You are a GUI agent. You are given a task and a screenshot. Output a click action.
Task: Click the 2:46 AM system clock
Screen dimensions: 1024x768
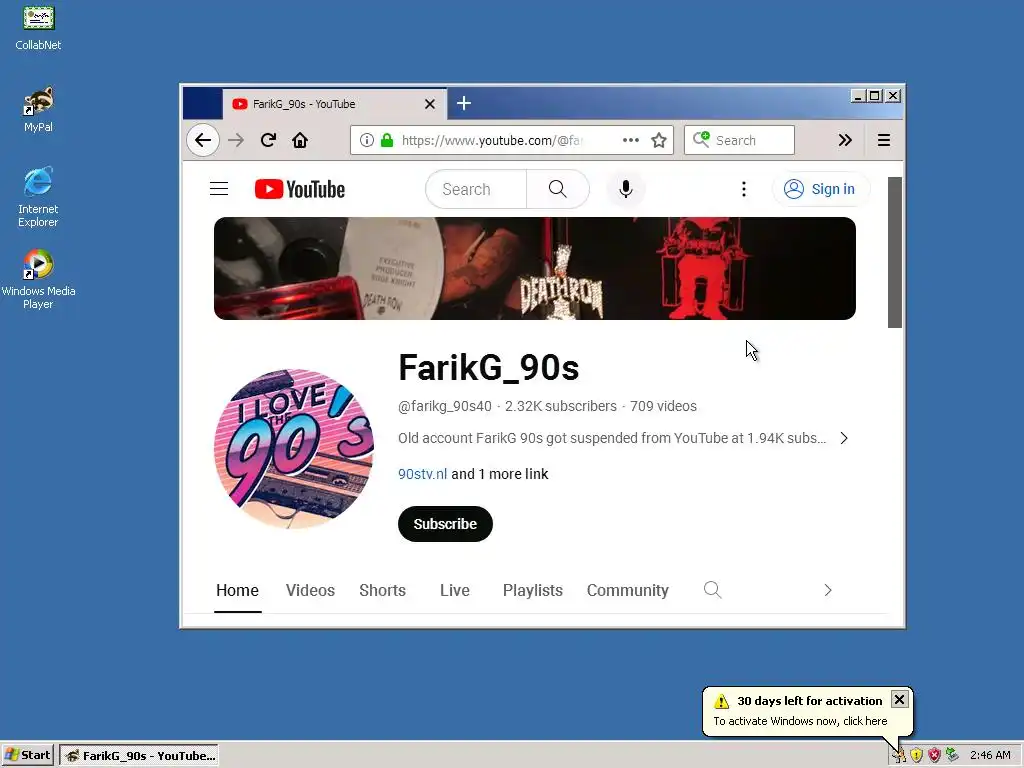(990, 755)
